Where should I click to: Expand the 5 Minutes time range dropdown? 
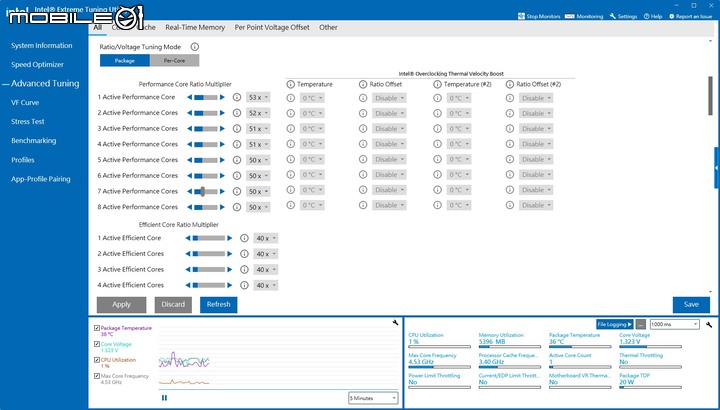(x=373, y=398)
